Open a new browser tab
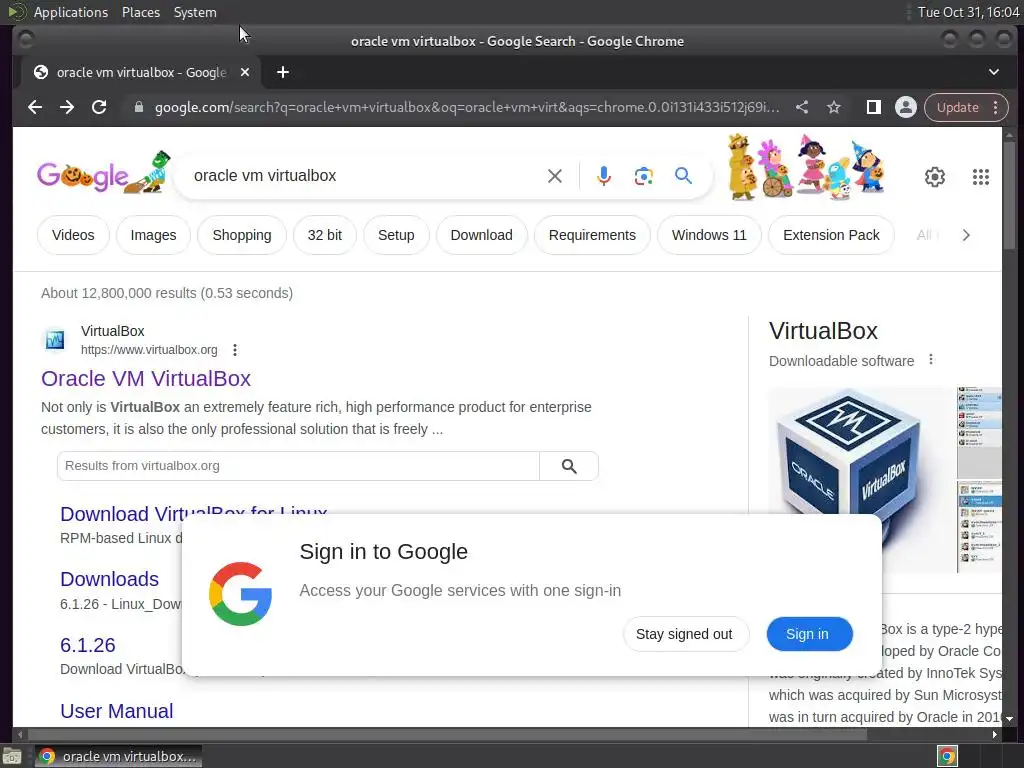 (x=283, y=72)
